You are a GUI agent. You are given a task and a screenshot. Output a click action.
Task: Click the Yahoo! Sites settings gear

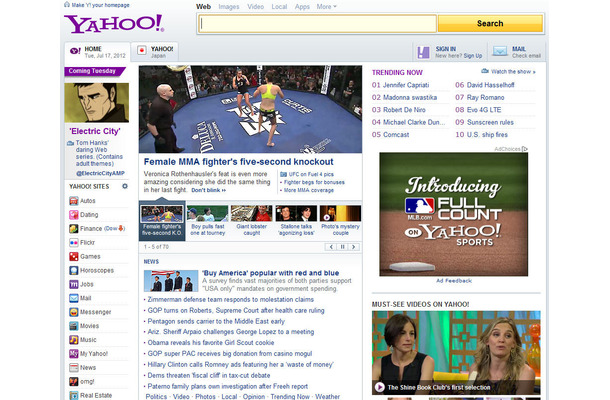125,186
